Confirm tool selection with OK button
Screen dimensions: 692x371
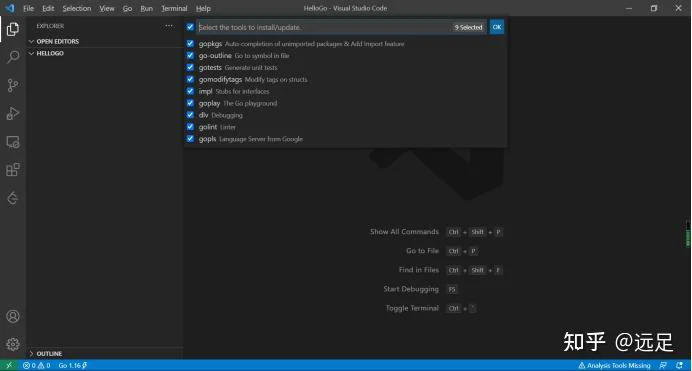point(497,27)
